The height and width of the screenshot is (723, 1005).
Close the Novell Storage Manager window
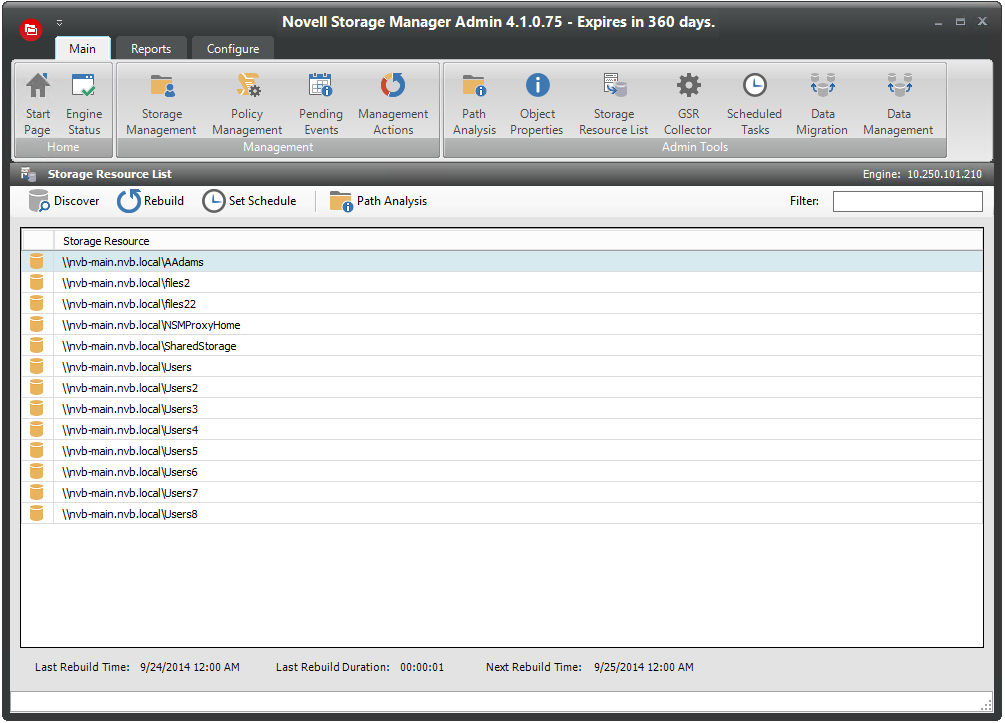click(982, 21)
